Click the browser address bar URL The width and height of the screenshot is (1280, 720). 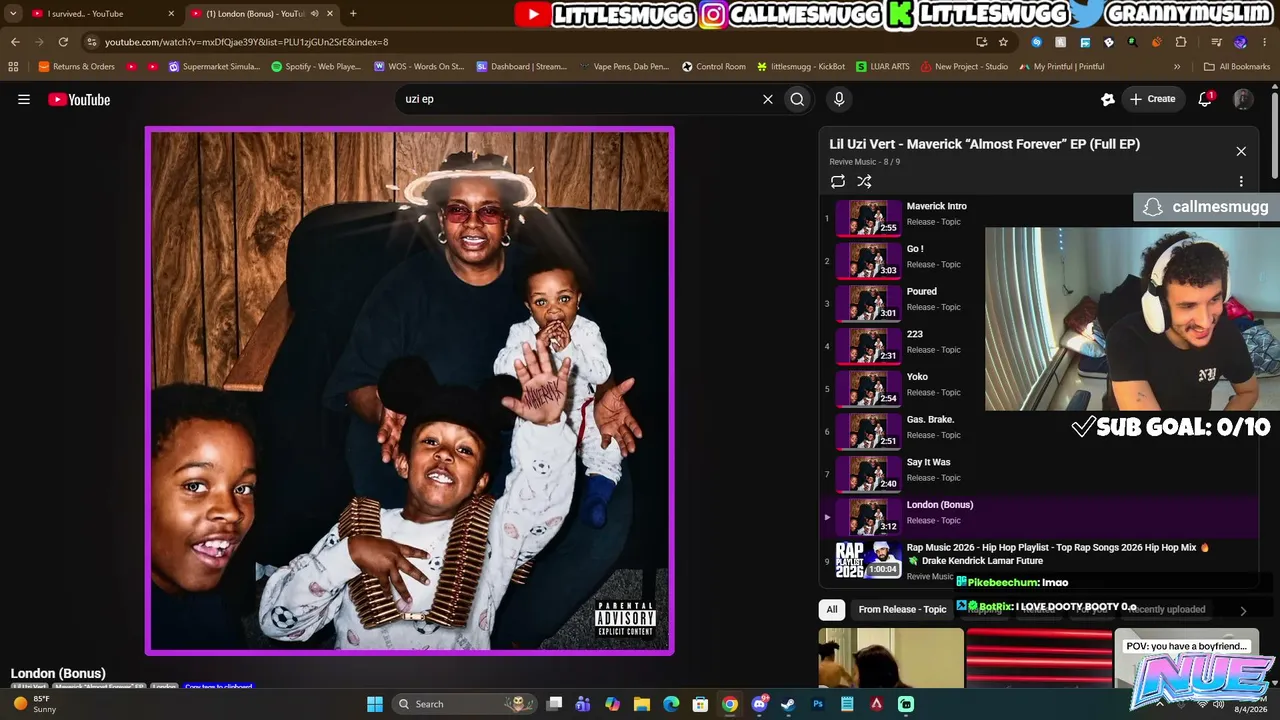pyautogui.click(x=246, y=42)
